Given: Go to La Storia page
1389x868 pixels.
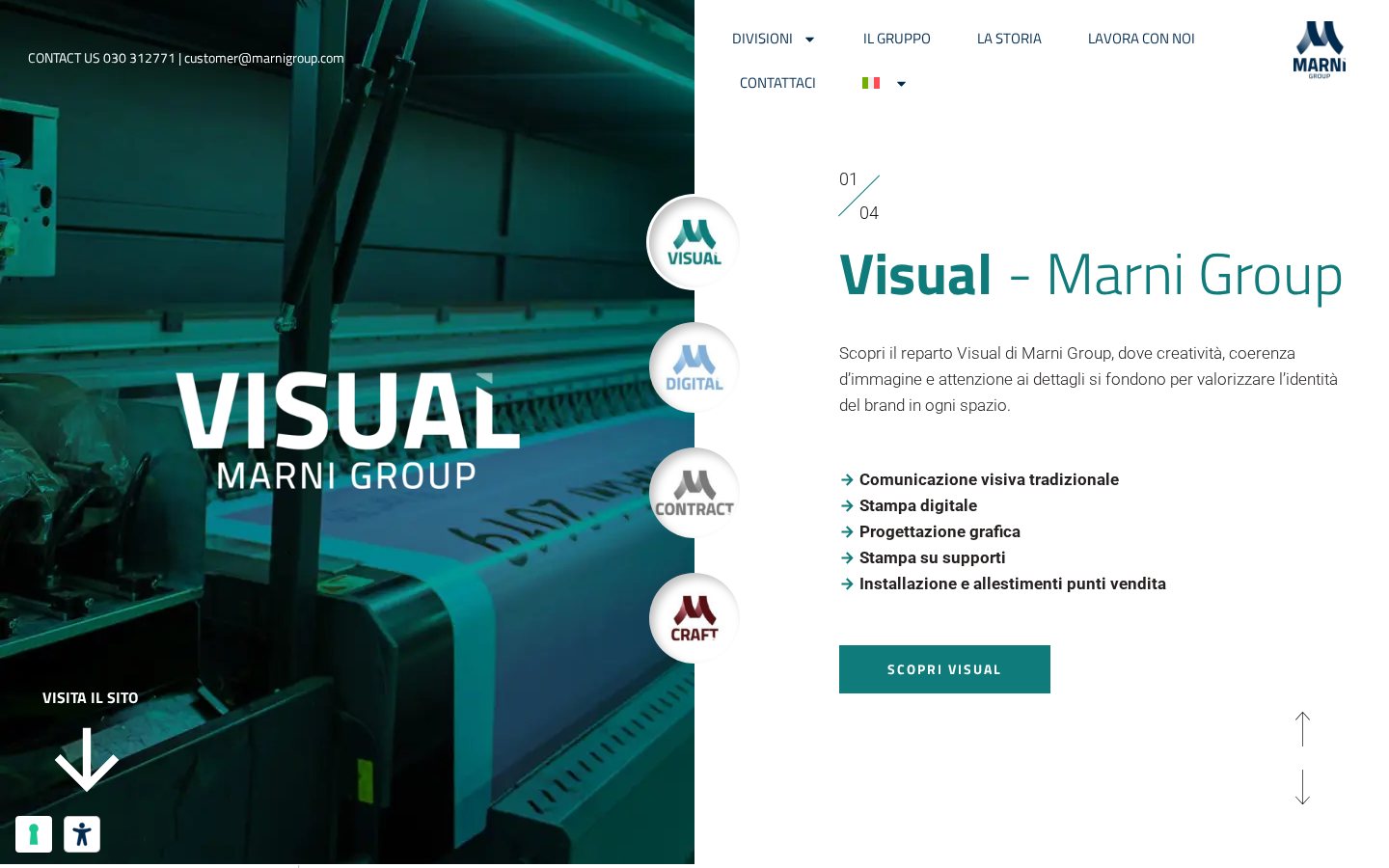Looking at the screenshot, I should pos(1009,39).
